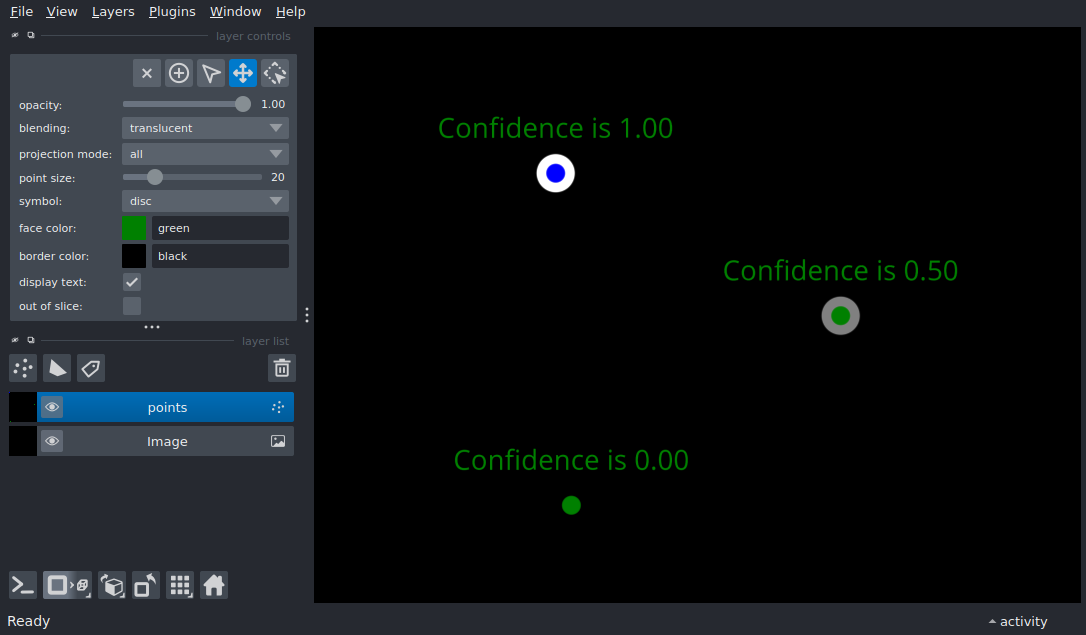
Task: Create a new shapes layer
Action: point(57,368)
